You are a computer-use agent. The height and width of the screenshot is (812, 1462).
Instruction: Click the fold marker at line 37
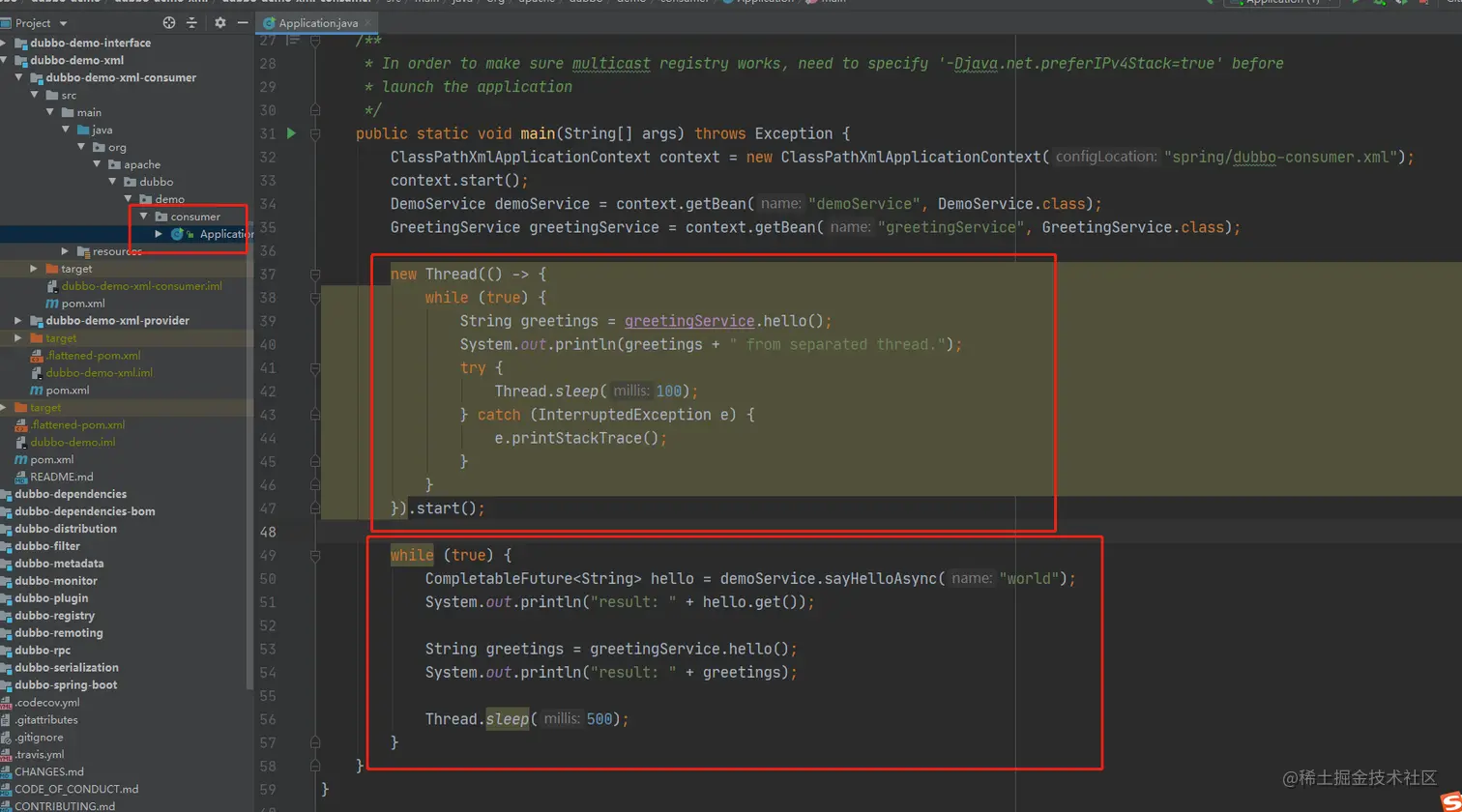coord(315,275)
